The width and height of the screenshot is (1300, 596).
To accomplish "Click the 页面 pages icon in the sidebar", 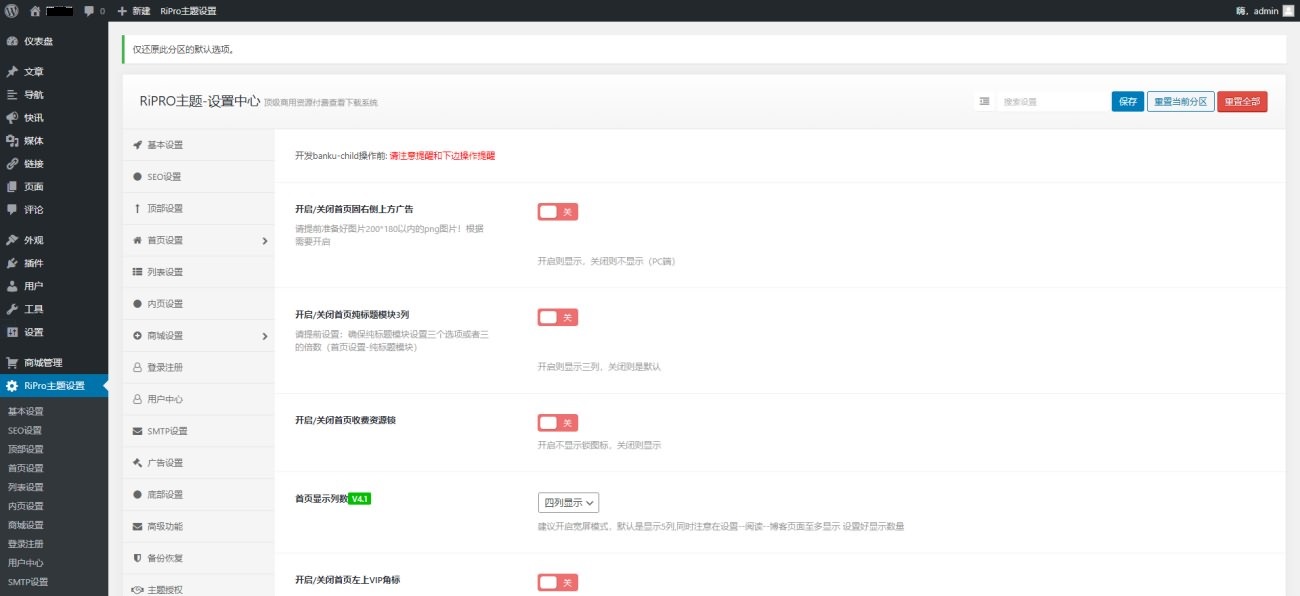I will [x=12, y=187].
